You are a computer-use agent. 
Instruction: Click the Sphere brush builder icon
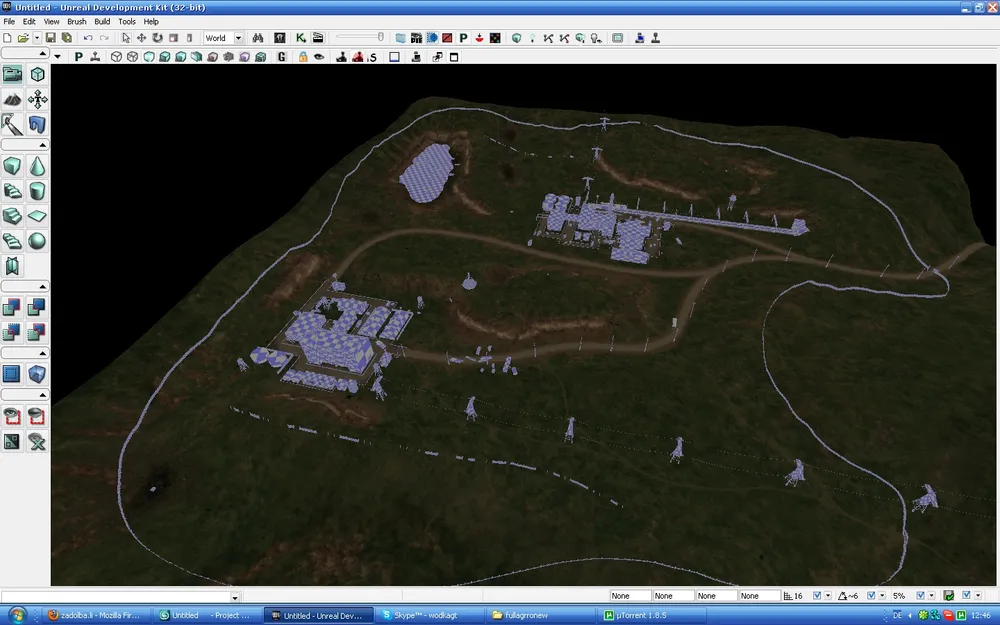coord(37,240)
